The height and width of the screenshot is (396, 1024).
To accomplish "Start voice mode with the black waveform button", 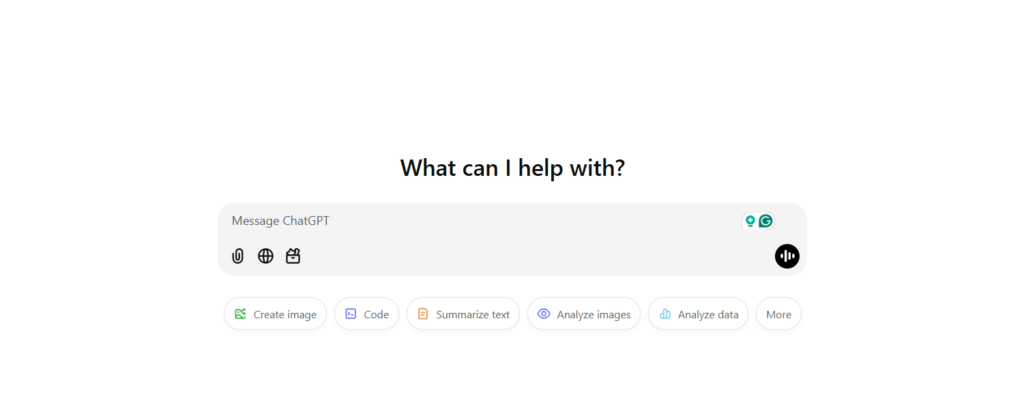I will 787,256.
